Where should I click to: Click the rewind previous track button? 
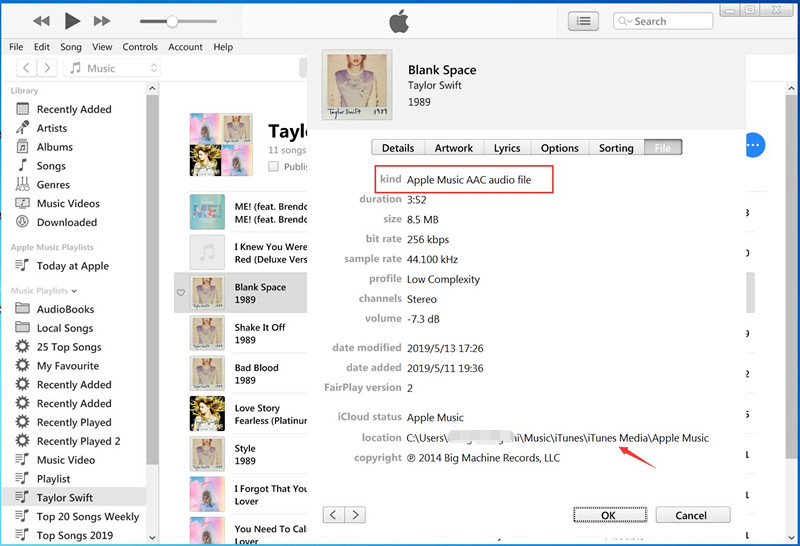click(x=41, y=21)
